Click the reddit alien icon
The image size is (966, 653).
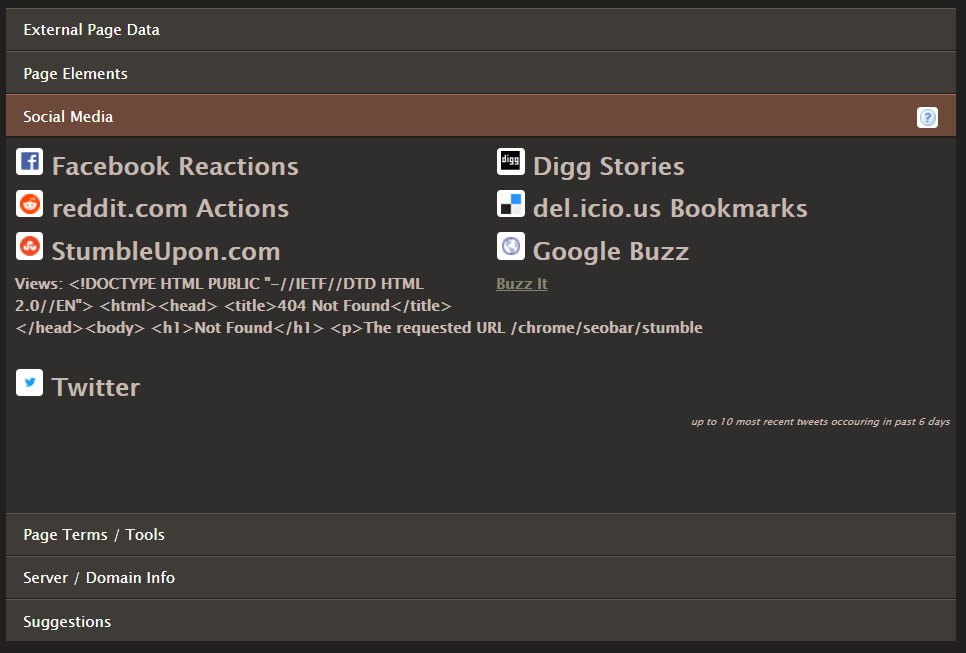point(30,204)
